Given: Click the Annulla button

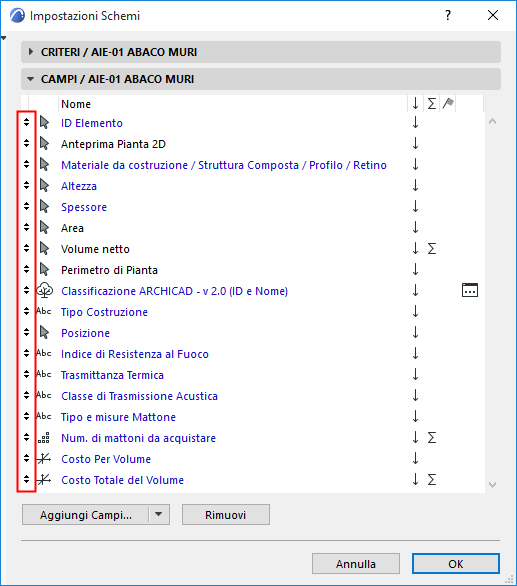Looking at the screenshot, I should tap(356, 564).
